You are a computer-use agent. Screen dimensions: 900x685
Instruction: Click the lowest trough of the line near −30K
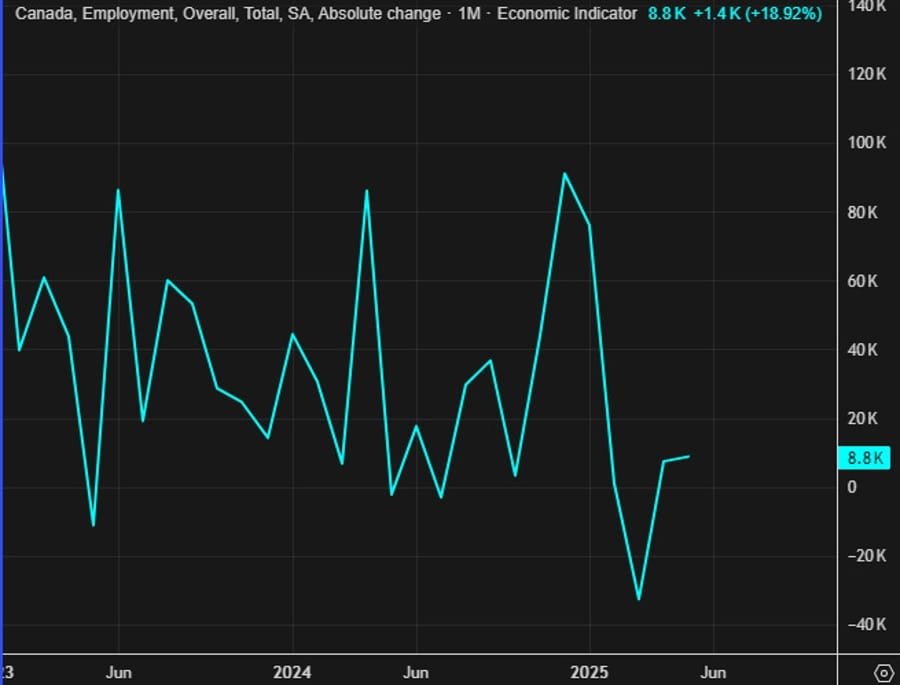coord(638,599)
